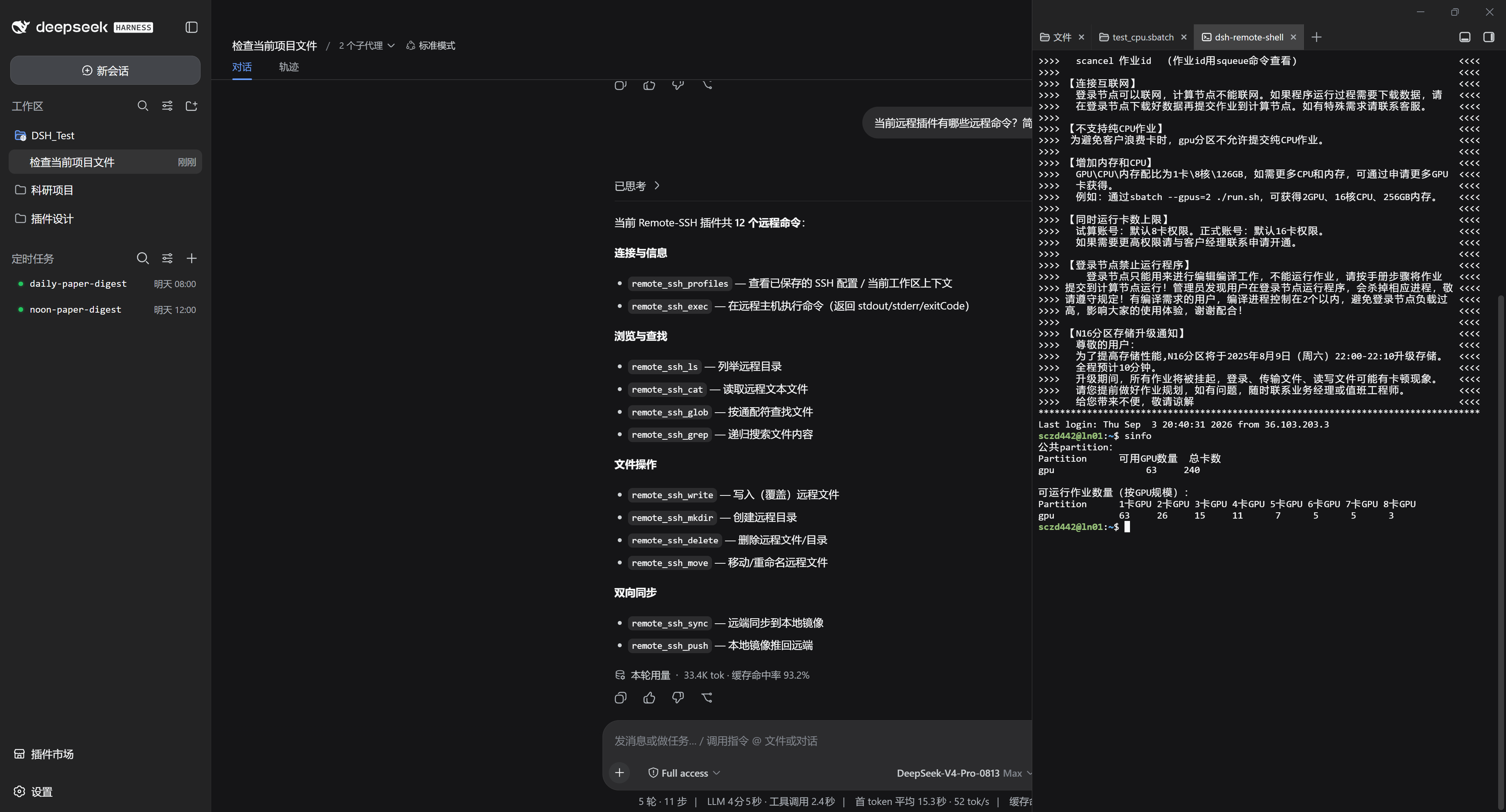Click the deepseek whale logo

point(20,27)
